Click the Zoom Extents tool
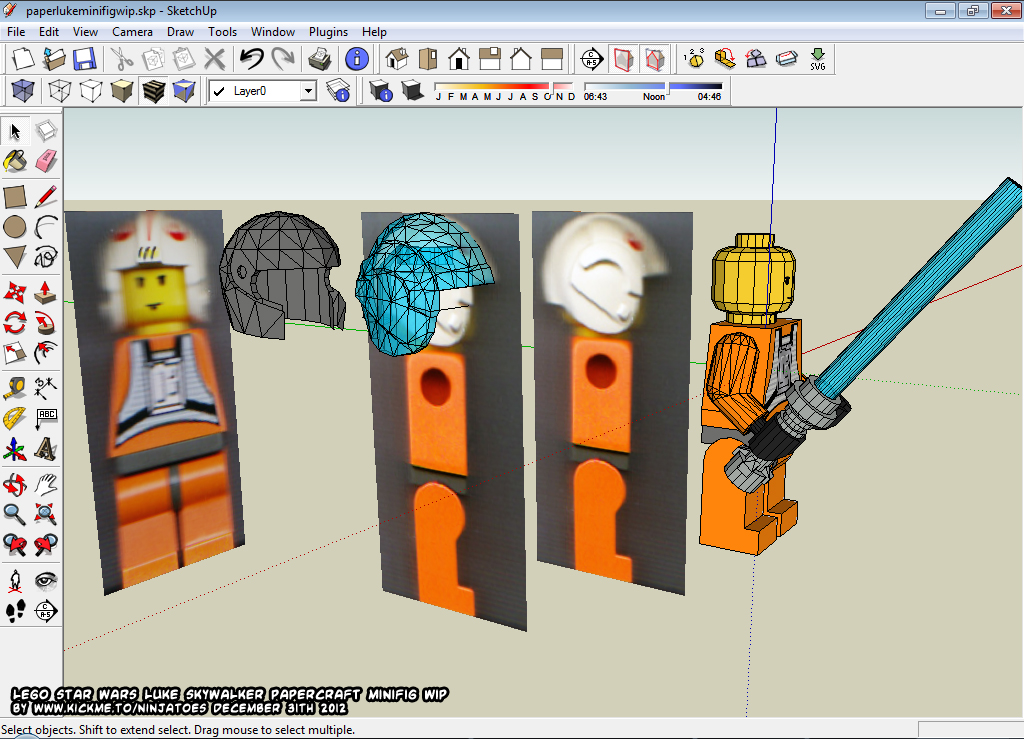 coord(46,514)
